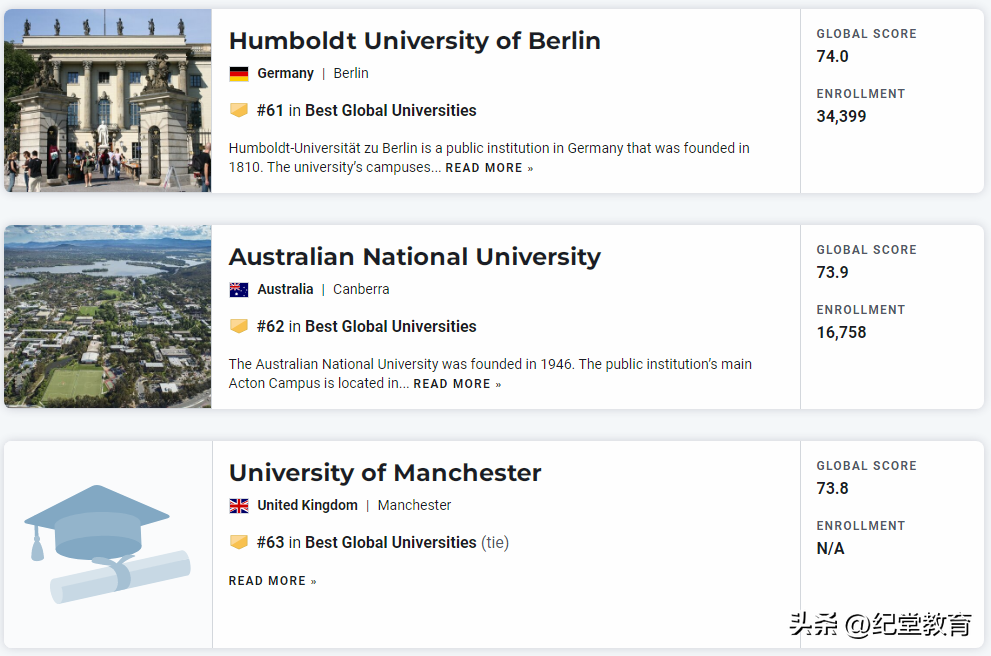Click Humboldt's global score 74.0
Screen dimensions: 991x656
[x=832, y=57]
